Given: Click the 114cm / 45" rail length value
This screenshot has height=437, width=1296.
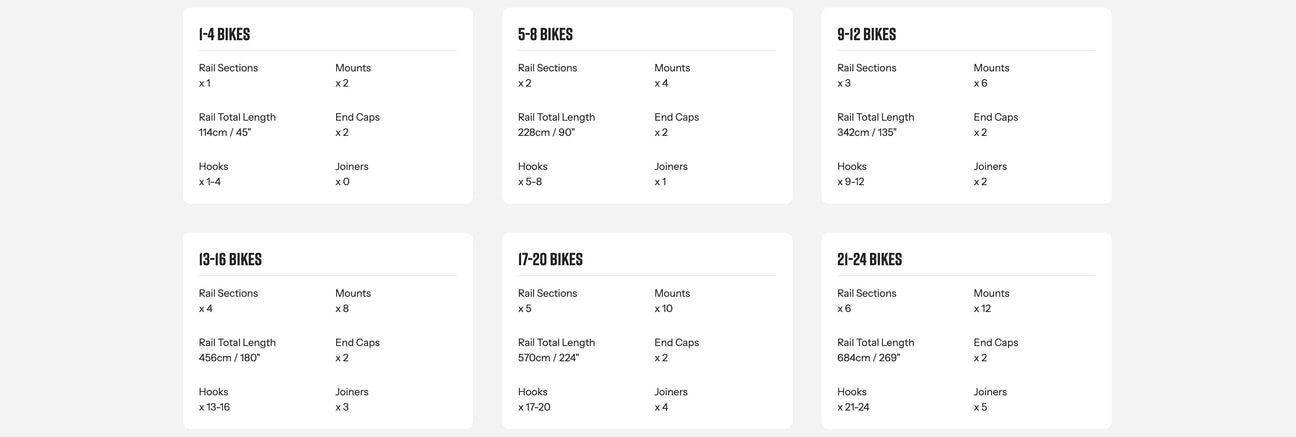Looking at the screenshot, I should click(225, 132).
